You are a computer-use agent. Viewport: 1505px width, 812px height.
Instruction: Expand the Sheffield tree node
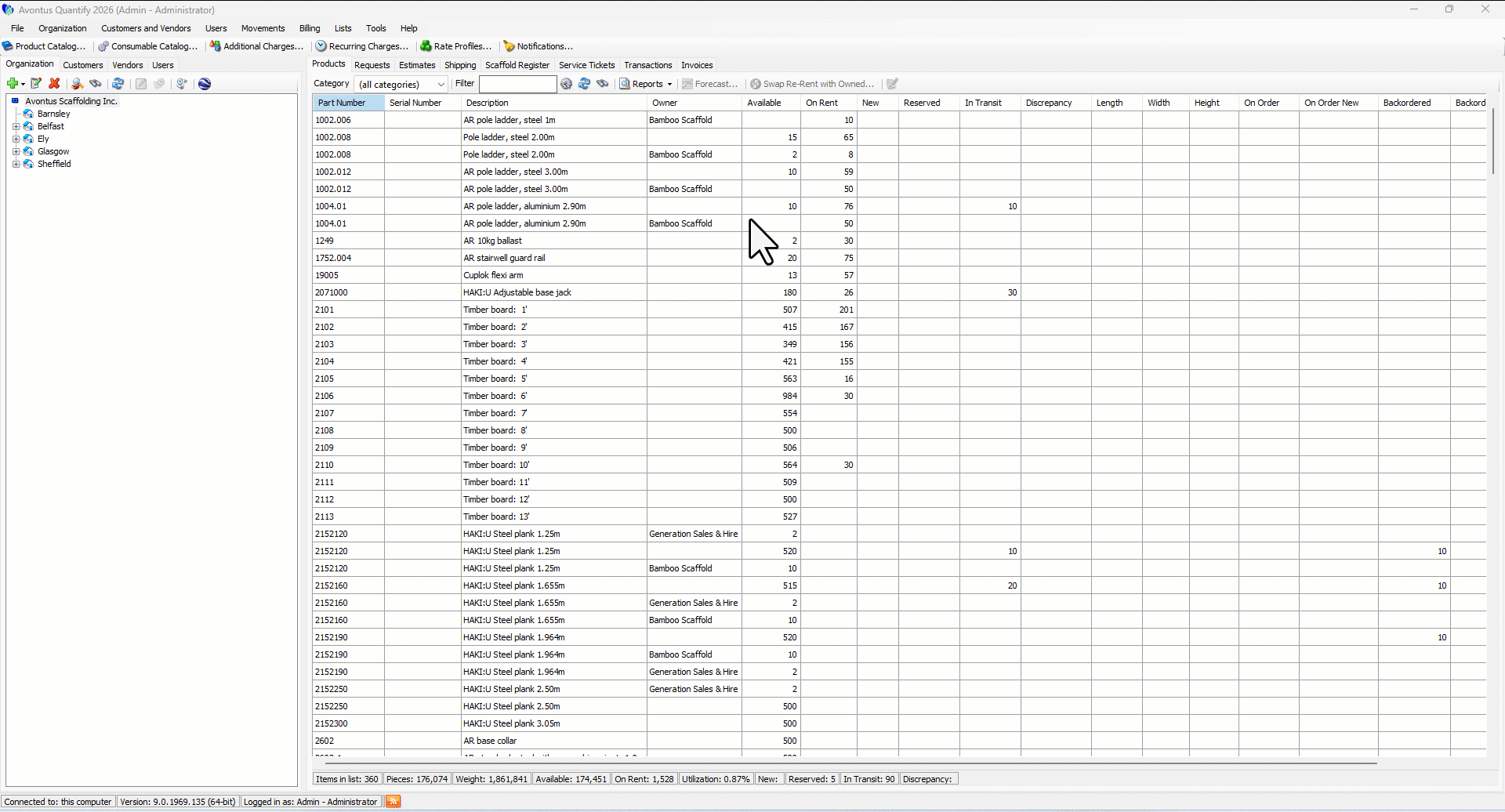point(16,164)
